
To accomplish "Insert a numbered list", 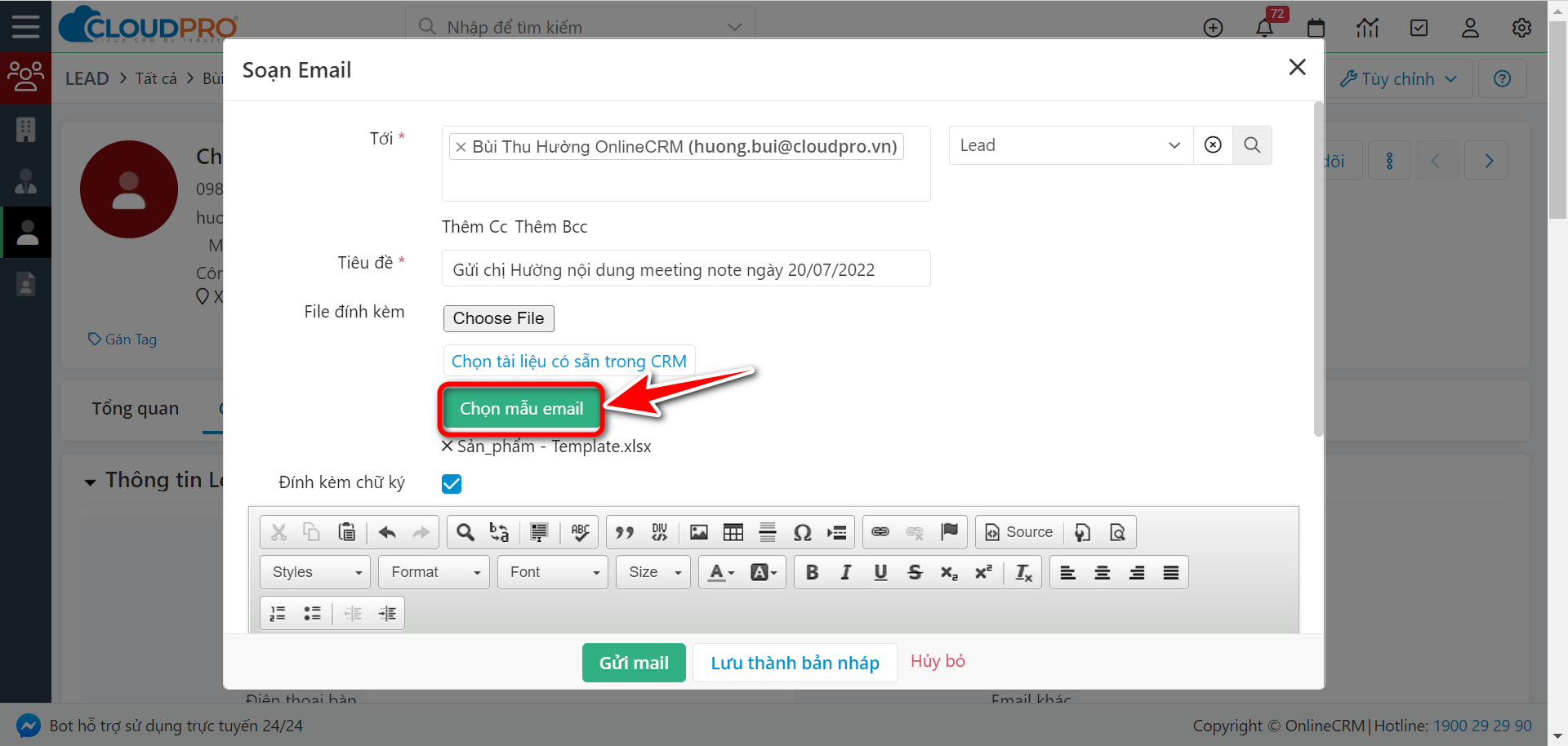I will (x=278, y=613).
